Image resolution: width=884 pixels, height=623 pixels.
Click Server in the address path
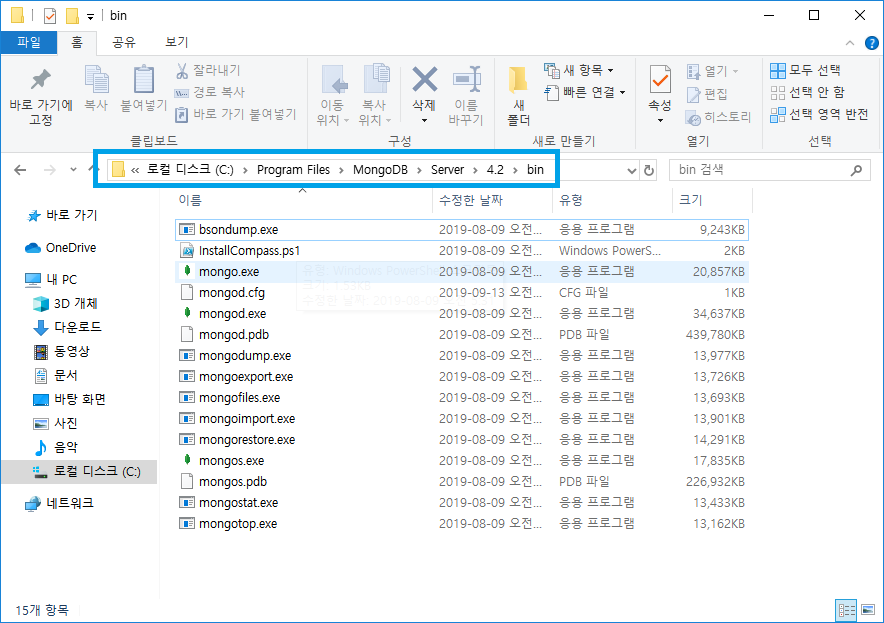pos(447,170)
